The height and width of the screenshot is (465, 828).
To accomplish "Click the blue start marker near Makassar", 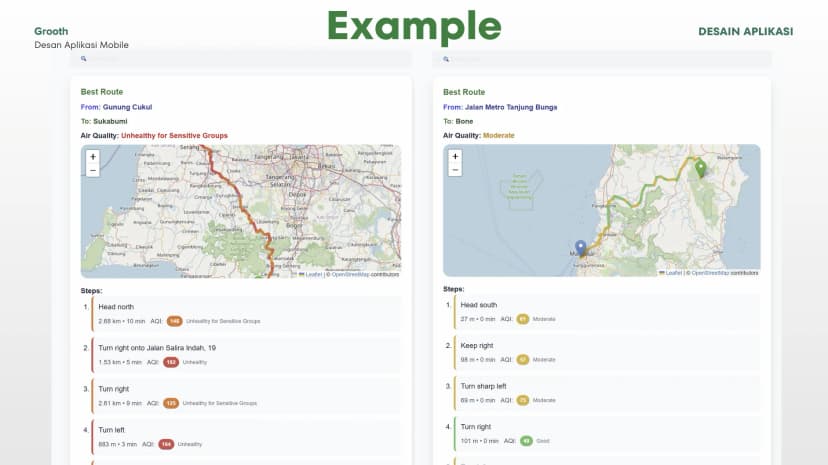I will click(x=580, y=248).
